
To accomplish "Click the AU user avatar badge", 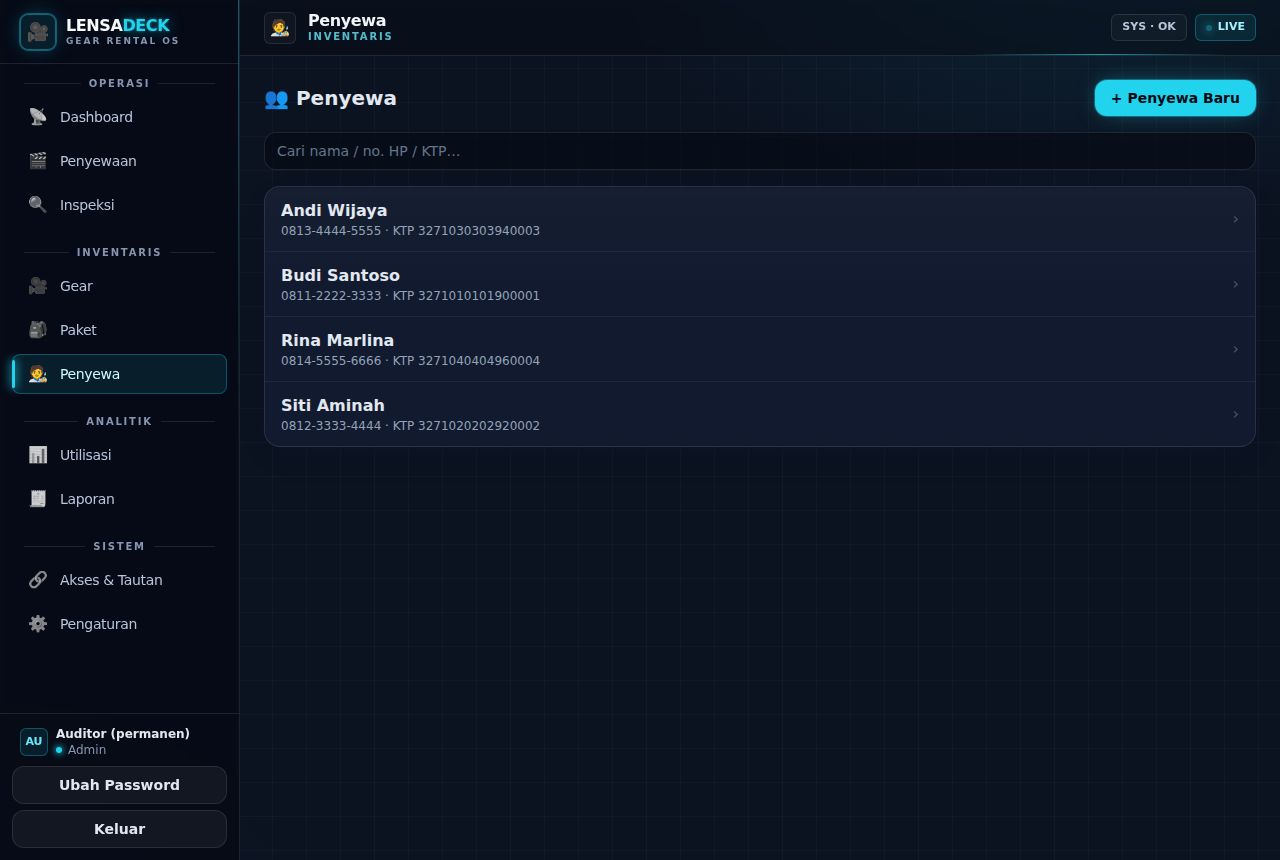I will (x=34, y=742).
